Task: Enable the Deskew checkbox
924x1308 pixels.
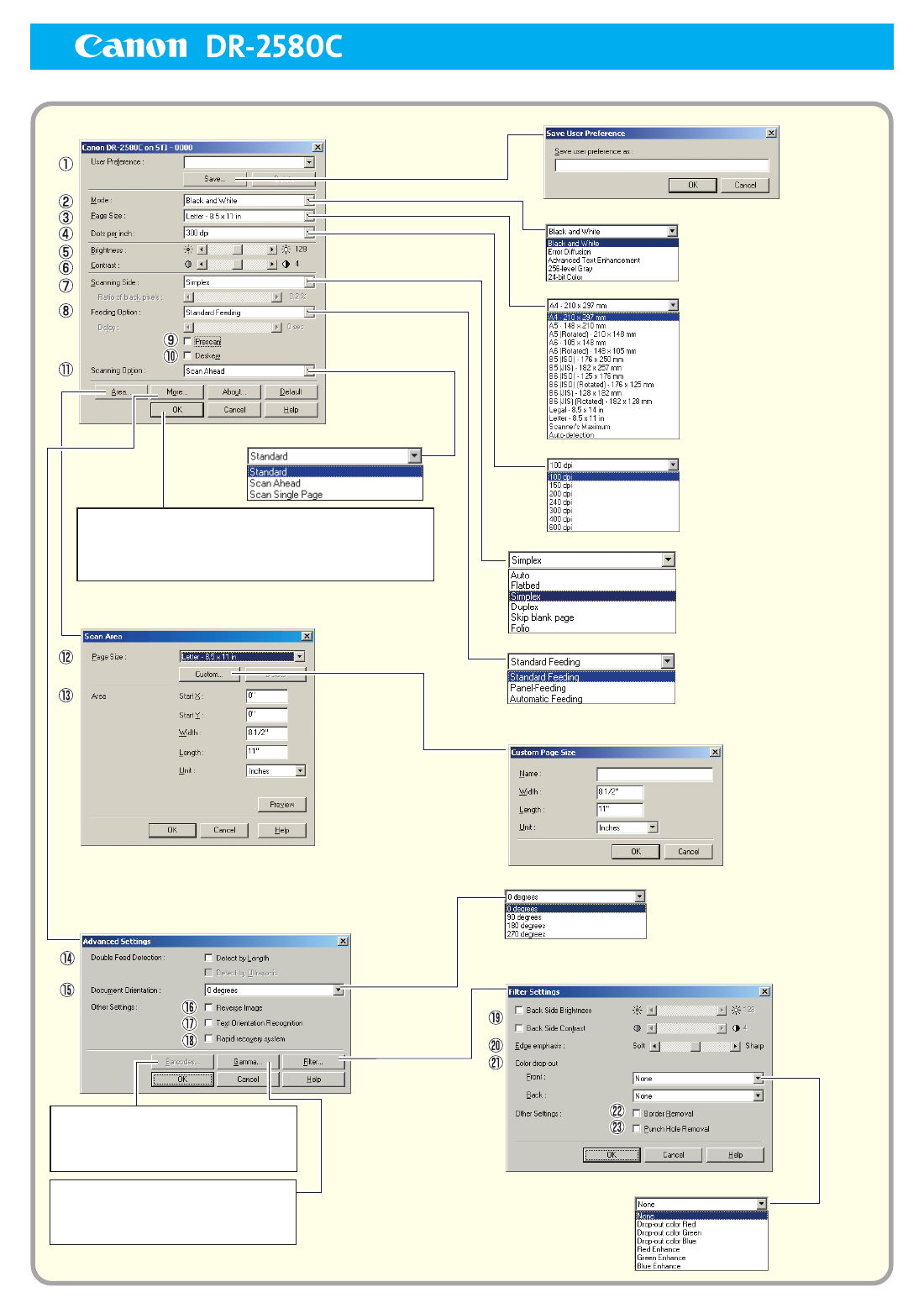Action: [187, 355]
